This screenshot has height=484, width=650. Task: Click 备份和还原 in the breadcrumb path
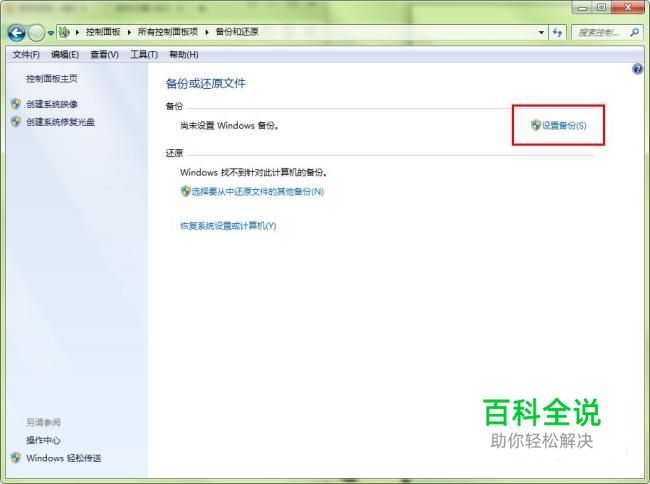pyautogui.click(x=237, y=32)
